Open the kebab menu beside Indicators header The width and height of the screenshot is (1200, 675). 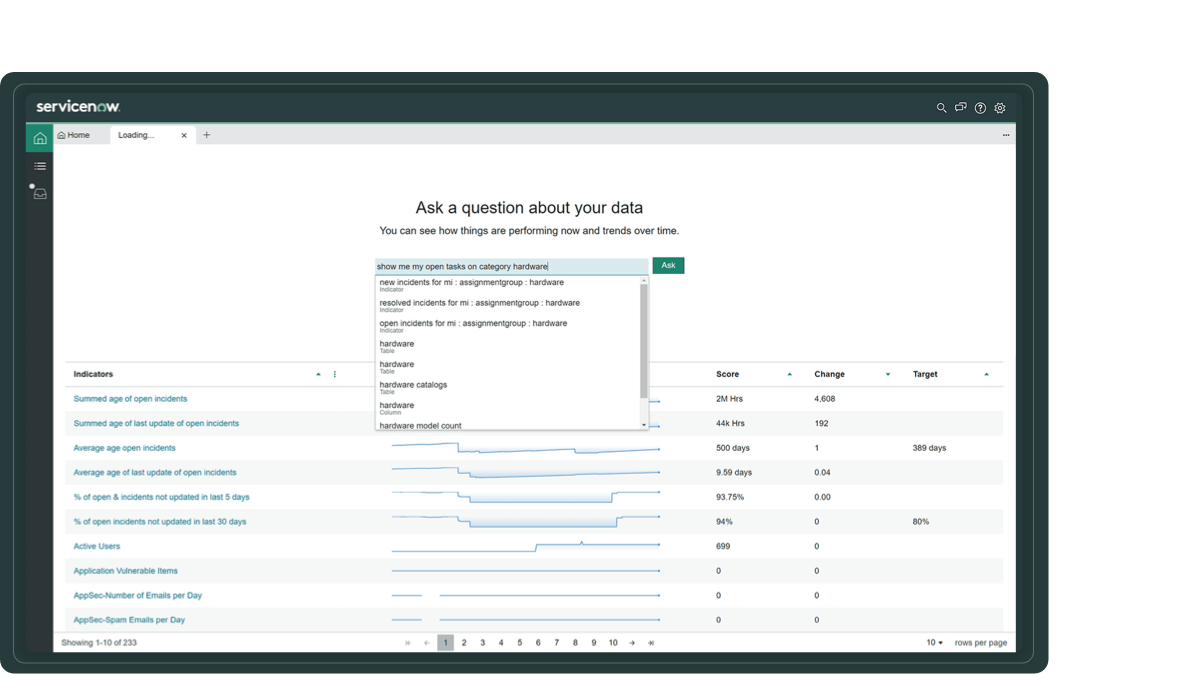(333, 374)
